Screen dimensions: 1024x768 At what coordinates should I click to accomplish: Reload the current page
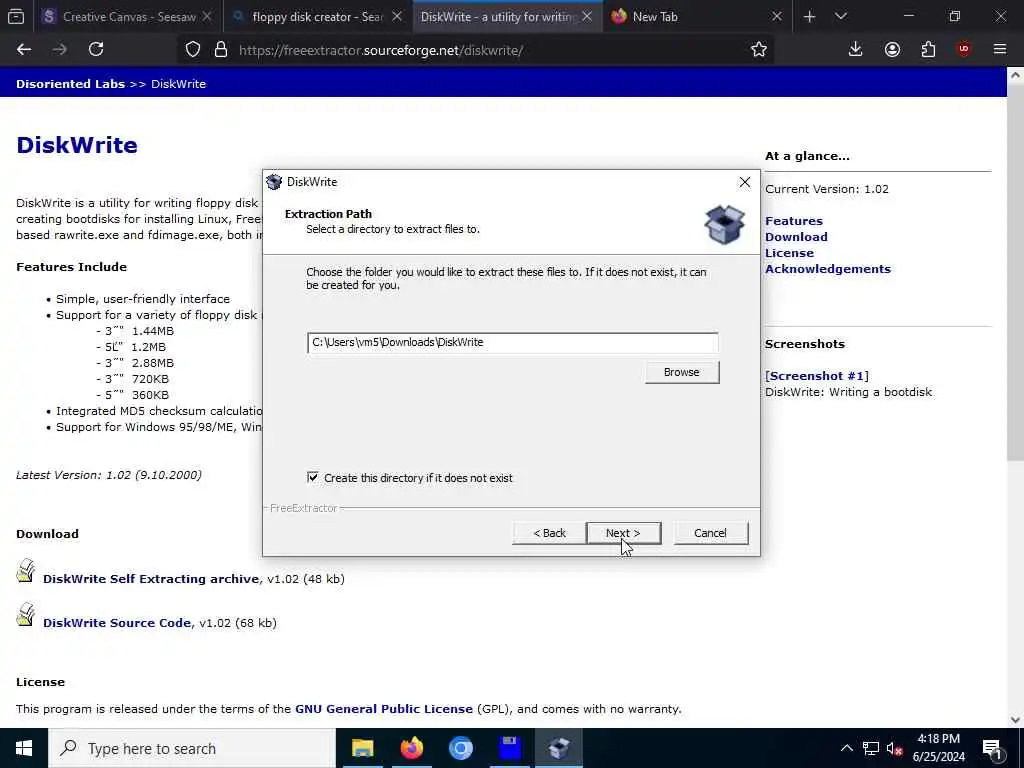[x=96, y=50]
